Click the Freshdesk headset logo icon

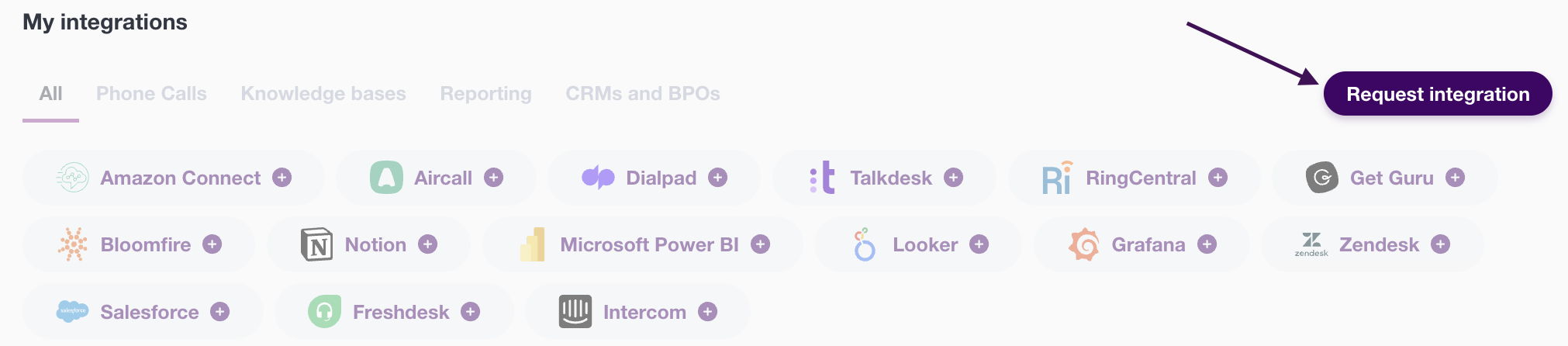(325, 312)
